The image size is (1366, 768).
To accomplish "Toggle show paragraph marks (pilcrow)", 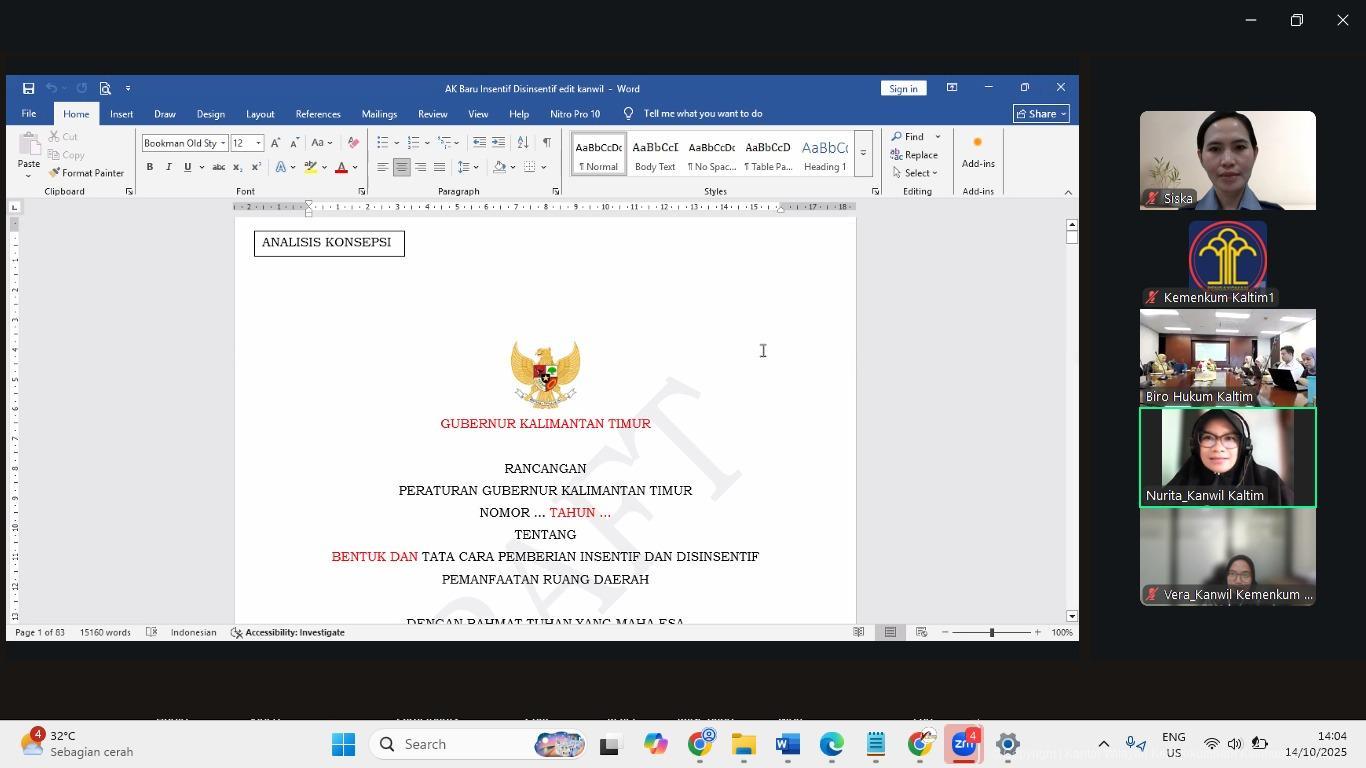I will [x=546, y=143].
